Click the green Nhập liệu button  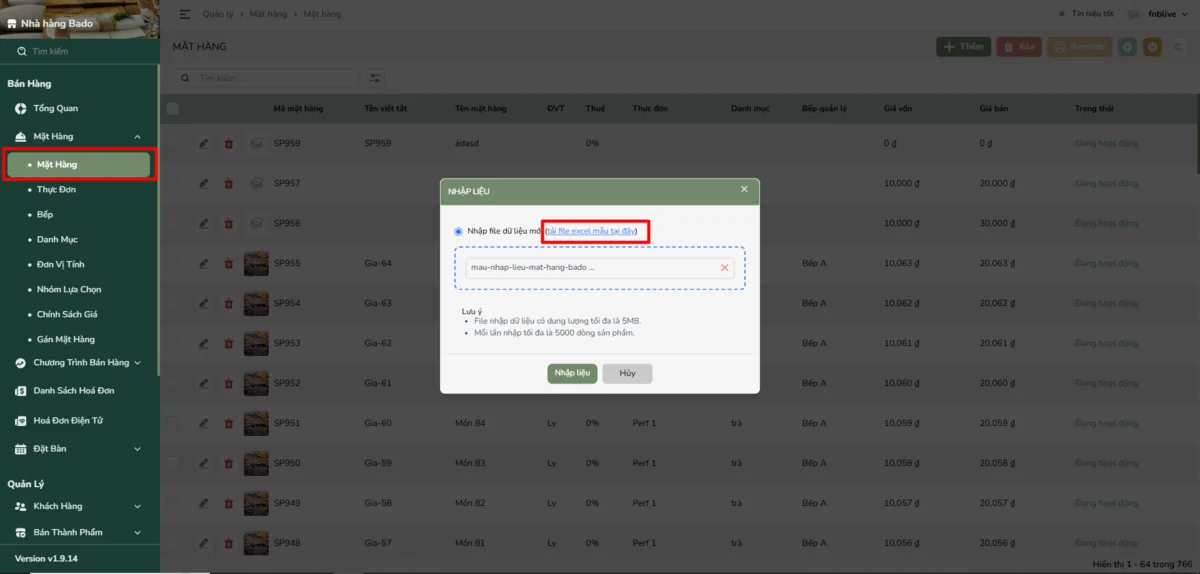click(572, 373)
